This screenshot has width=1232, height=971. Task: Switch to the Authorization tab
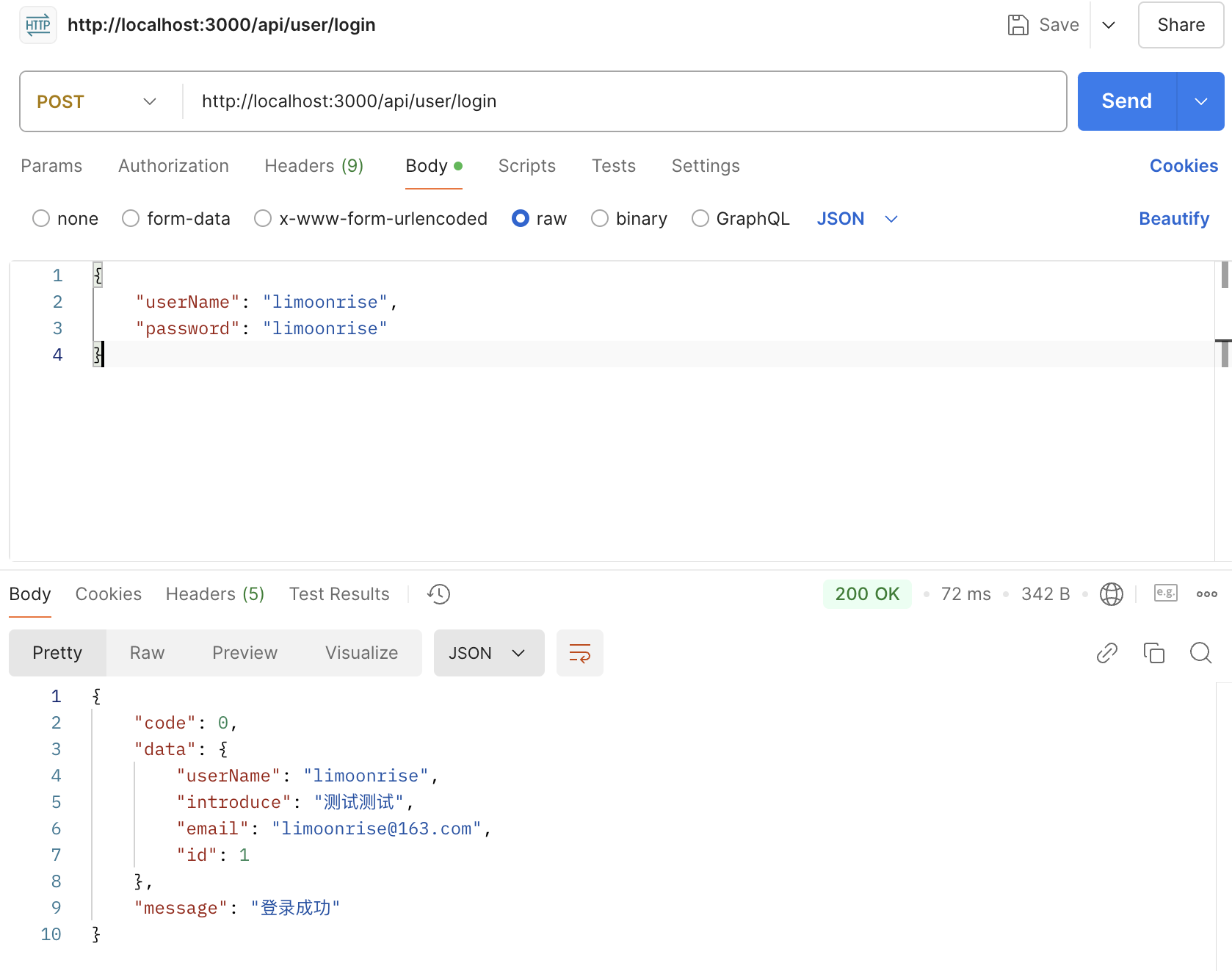[173, 166]
